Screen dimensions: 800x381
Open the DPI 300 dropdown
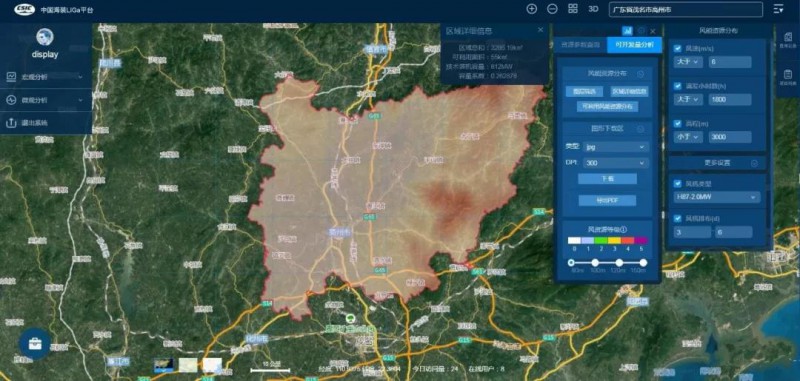(616, 163)
